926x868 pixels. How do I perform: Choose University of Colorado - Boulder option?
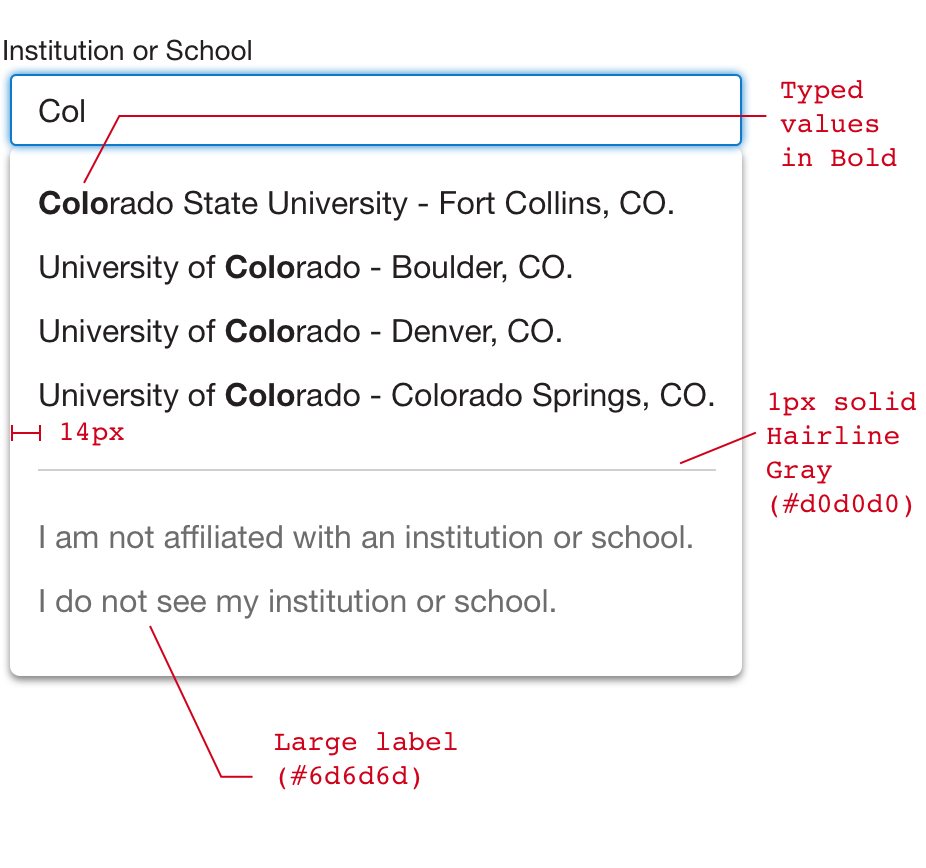[305, 268]
